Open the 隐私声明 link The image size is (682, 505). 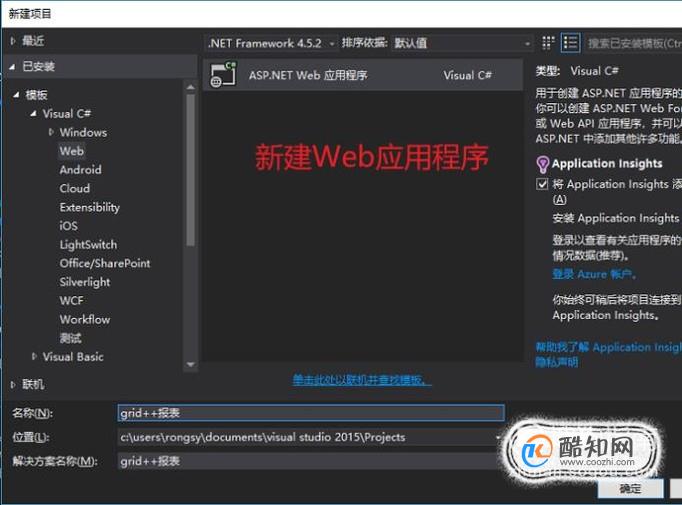[x=557, y=362]
